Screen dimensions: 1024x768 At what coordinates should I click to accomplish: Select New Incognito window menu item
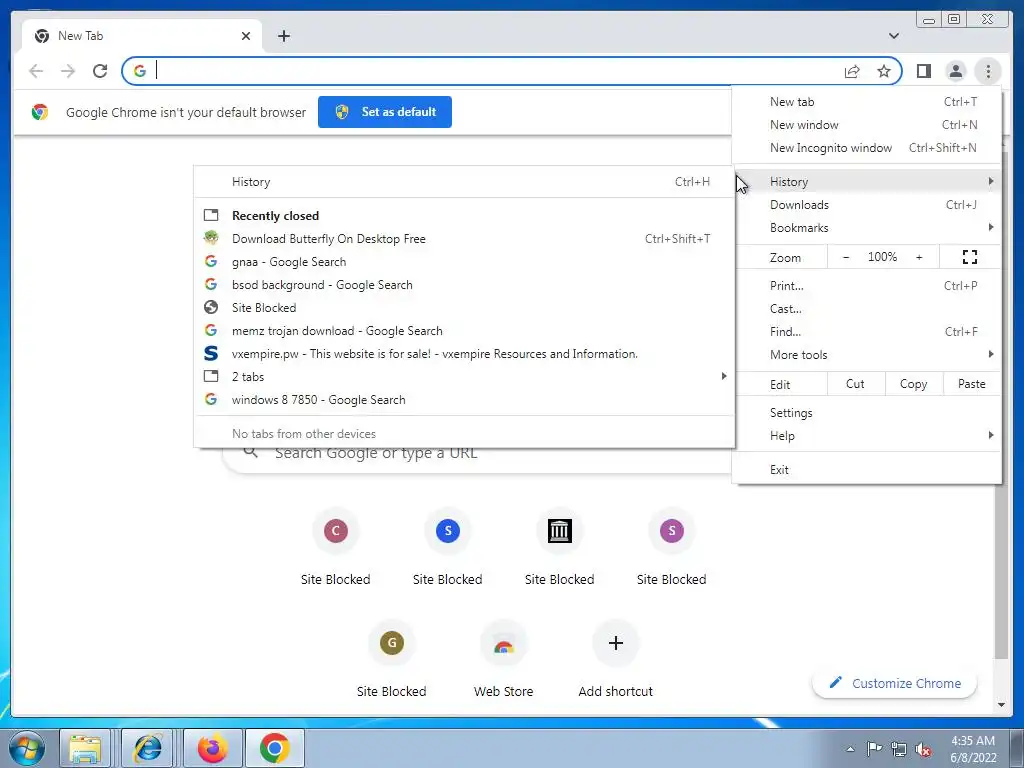pyautogui.click(x=866, y=148)
